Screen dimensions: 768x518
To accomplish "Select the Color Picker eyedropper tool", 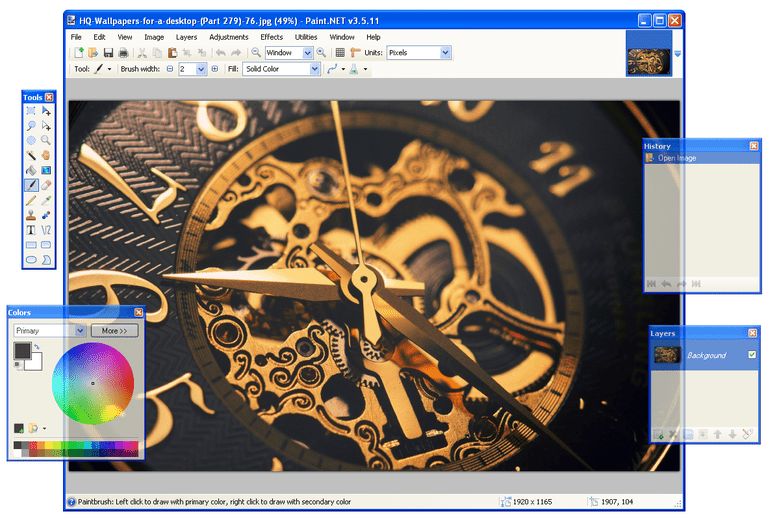I will point(46,200).
